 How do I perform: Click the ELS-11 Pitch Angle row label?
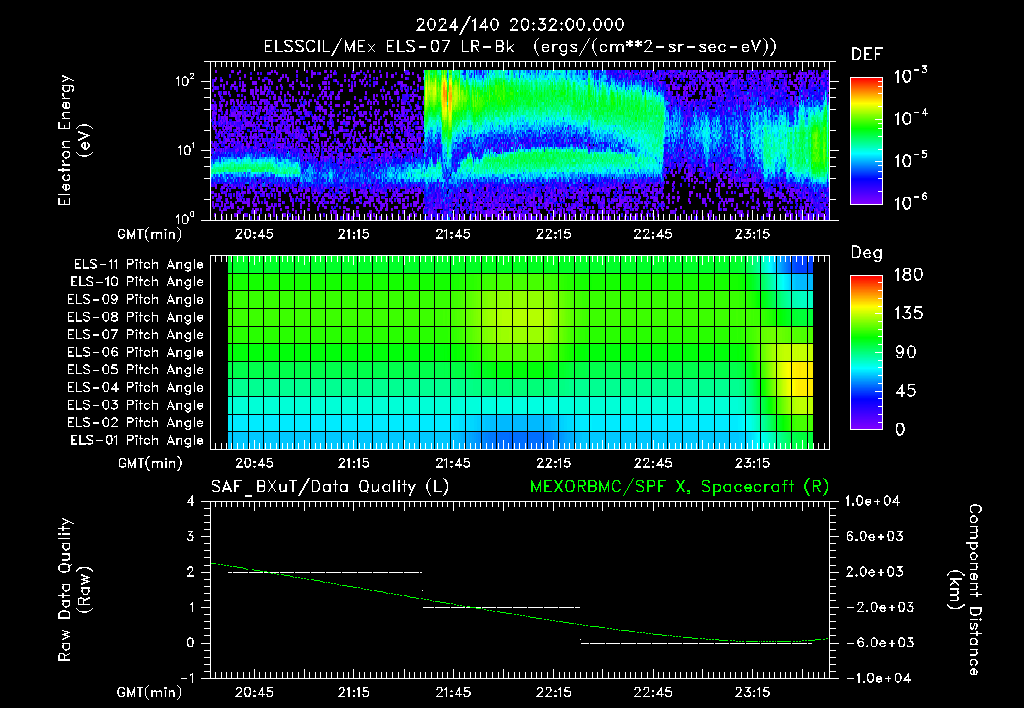(138, 265)
